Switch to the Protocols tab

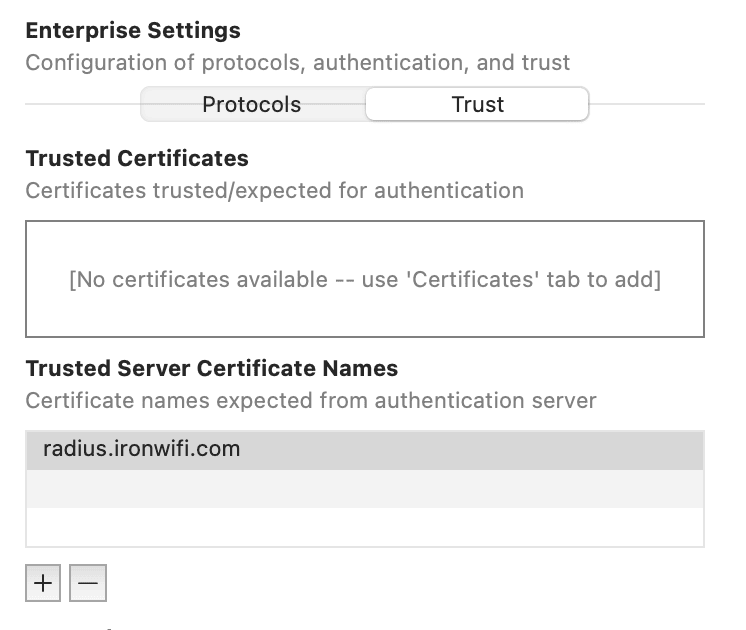tap(253, 104)
